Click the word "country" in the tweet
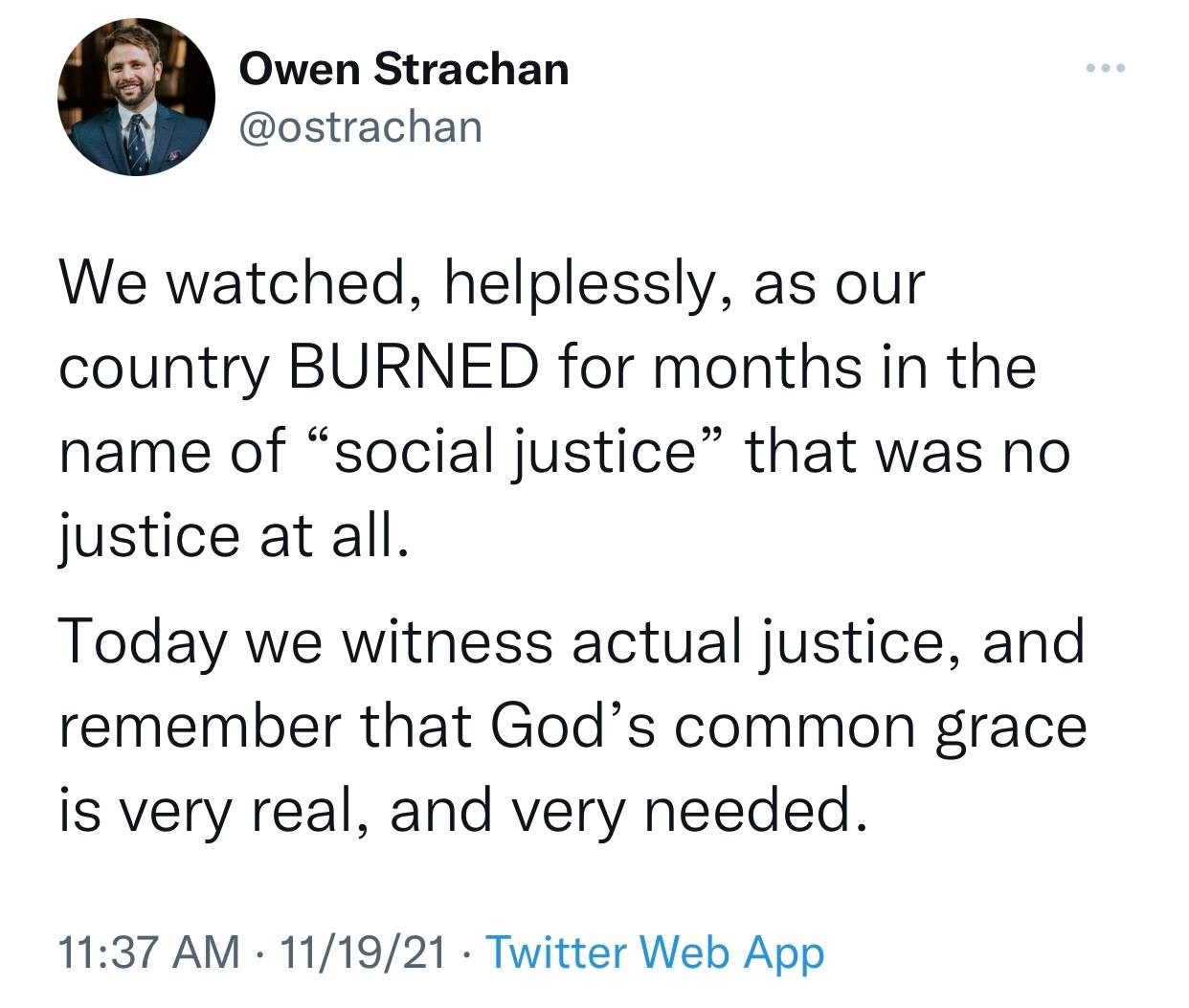Screen dimensions: 1189x1008 164,369
